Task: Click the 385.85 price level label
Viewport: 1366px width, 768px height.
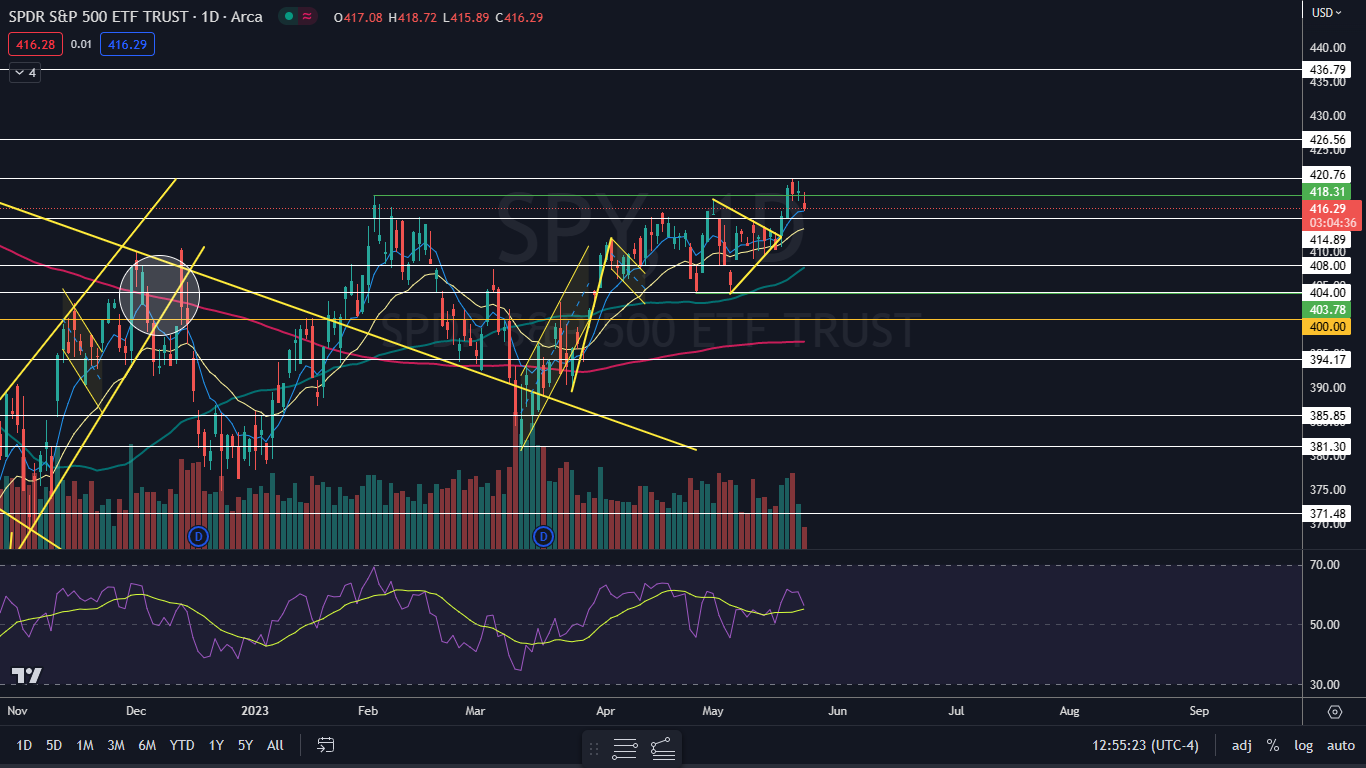Action: (1327, 415)
